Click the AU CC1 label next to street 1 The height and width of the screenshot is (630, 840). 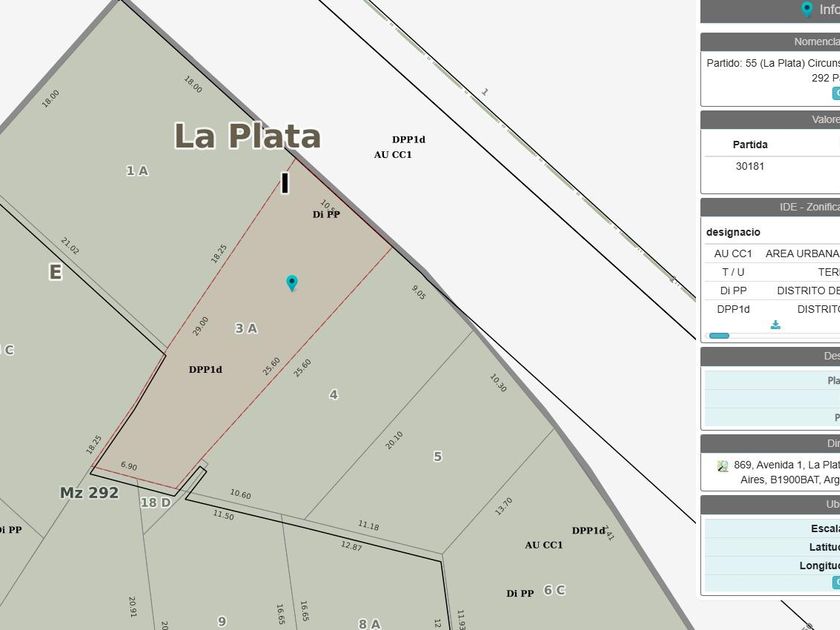click(393, 155)
